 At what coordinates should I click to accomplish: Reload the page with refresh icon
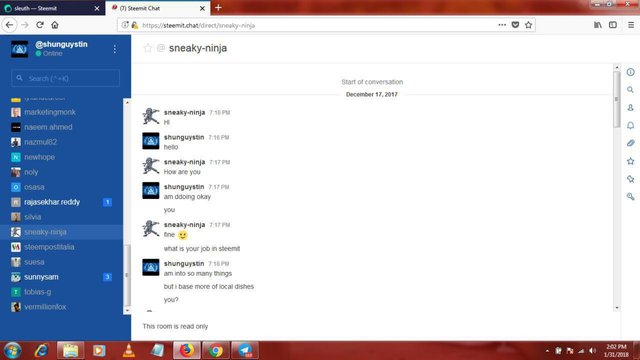(x=40, y=25)
